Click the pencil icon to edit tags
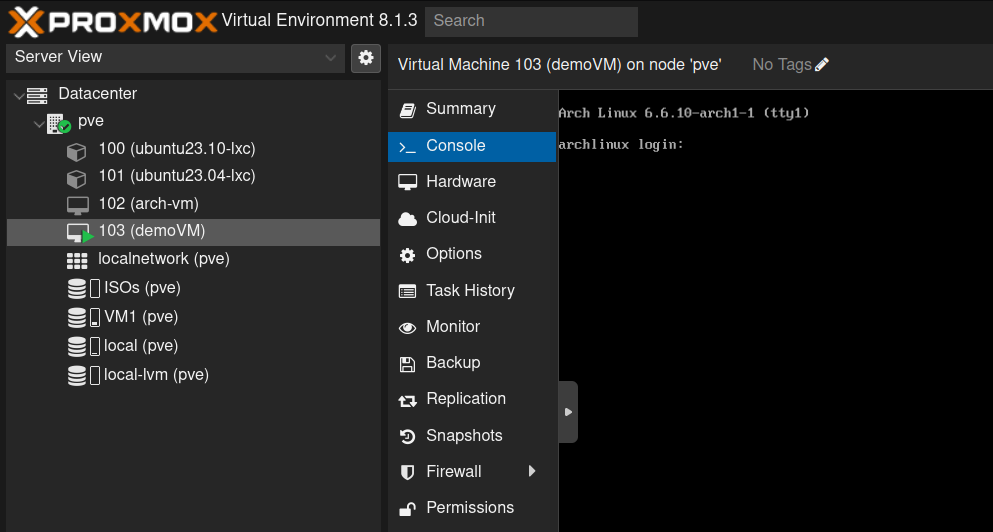The height and width of the screenshot is (532, 993). tap(822, 65)
